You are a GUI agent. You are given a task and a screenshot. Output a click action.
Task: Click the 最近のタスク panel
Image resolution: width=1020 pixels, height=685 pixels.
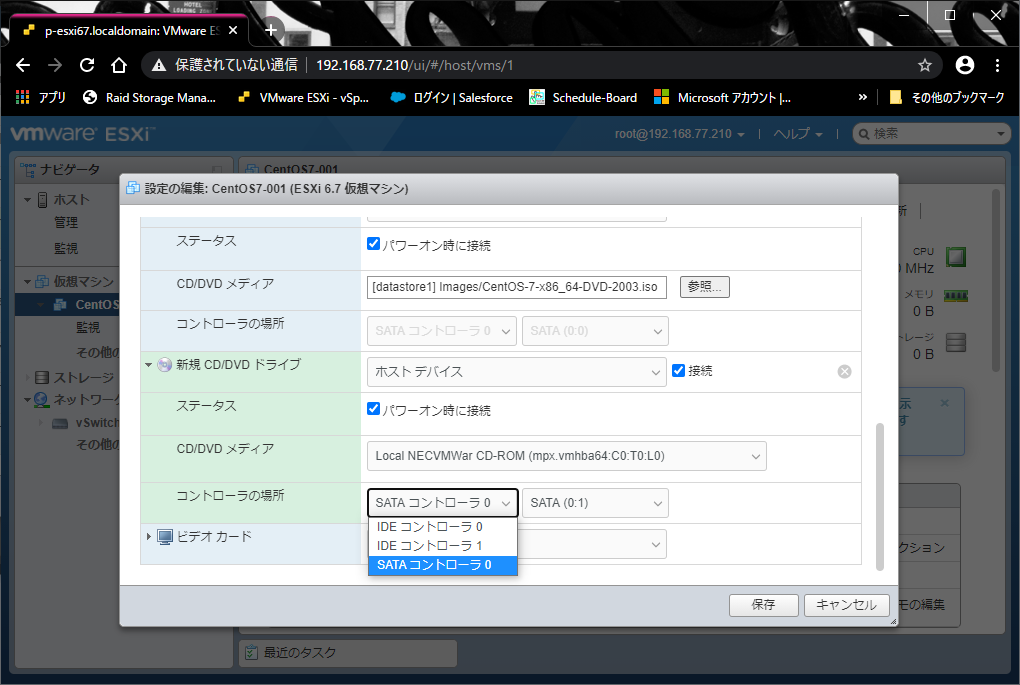[x=348, y=652]
